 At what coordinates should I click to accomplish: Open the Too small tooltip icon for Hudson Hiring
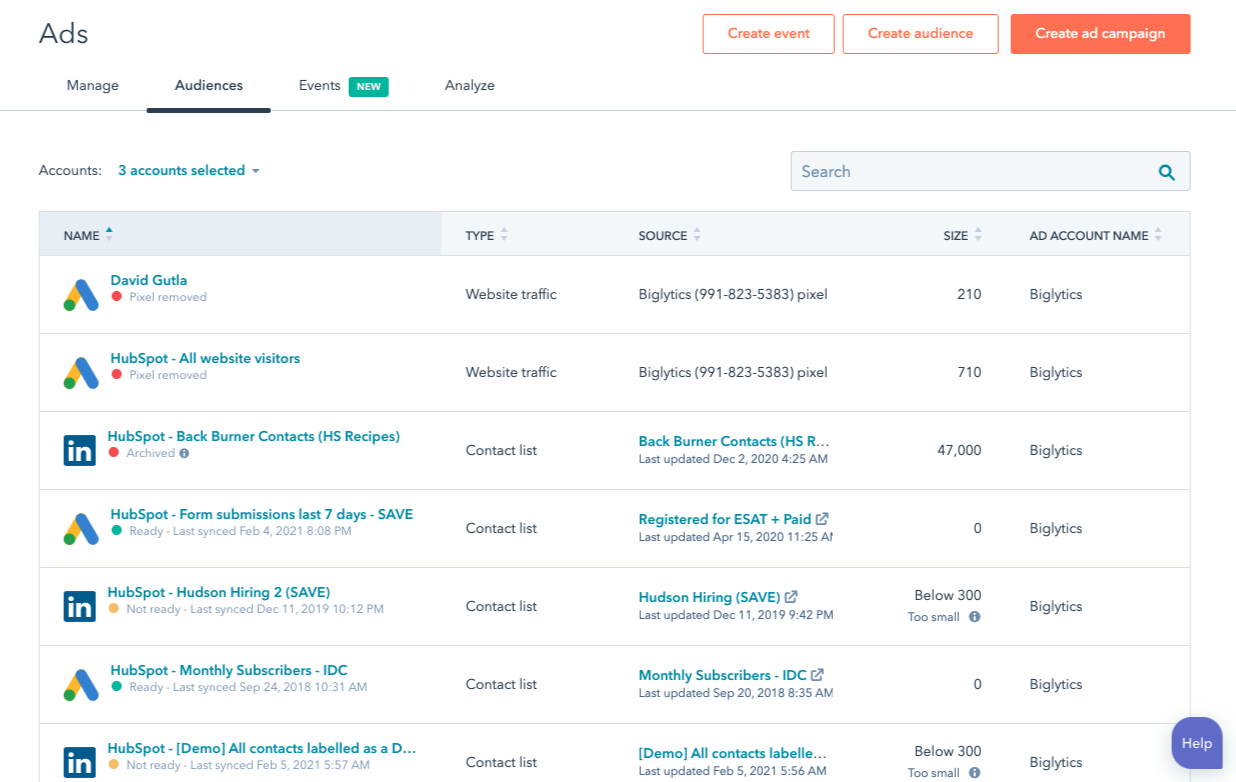coord(974,617)
